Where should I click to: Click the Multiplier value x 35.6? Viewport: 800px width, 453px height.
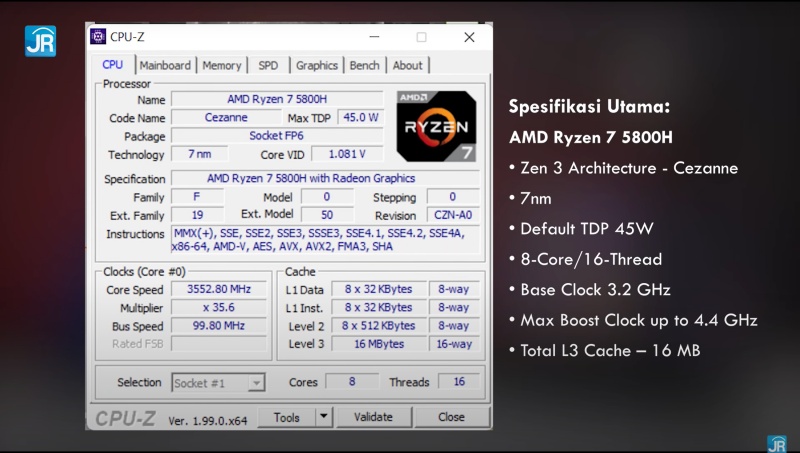pyautogui.click(x=219, y=308)
